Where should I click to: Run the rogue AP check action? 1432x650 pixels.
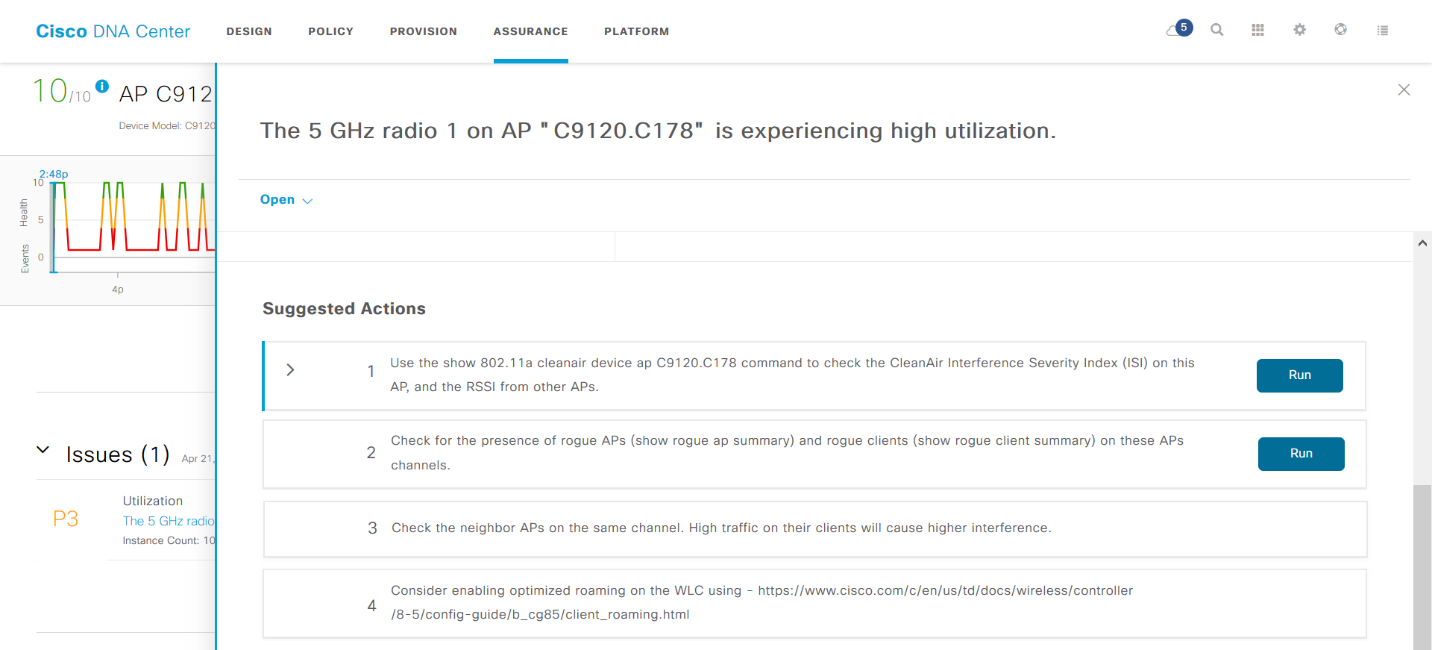pos(1300,453)
